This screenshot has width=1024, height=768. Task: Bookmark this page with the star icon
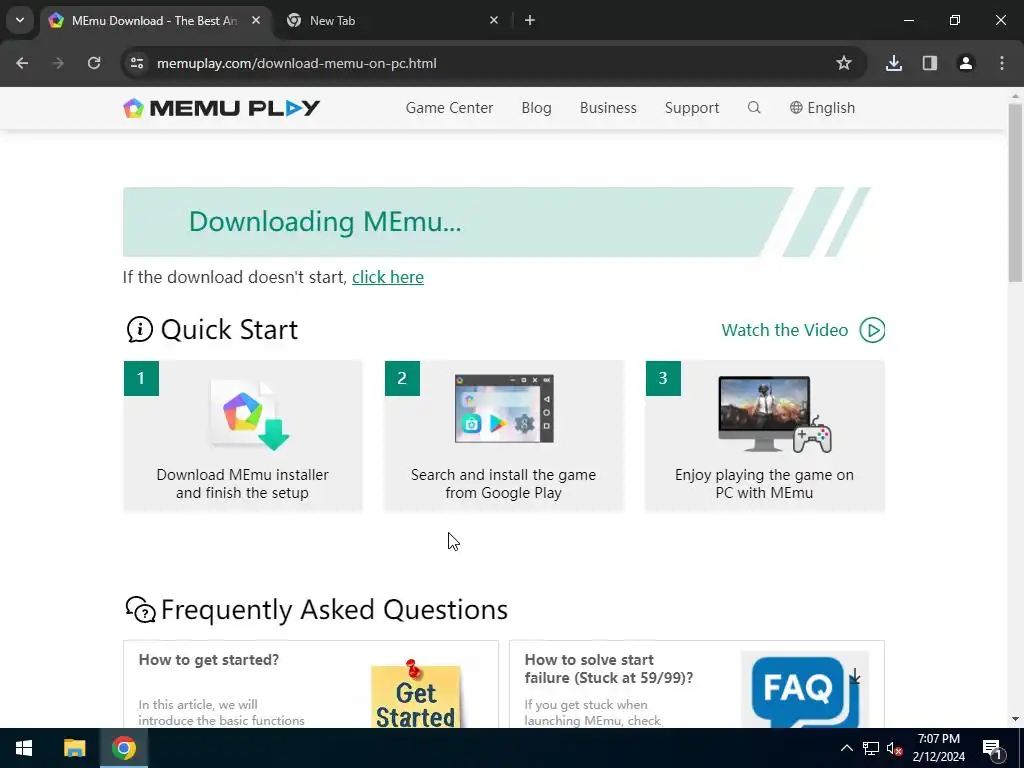[844, 63]
